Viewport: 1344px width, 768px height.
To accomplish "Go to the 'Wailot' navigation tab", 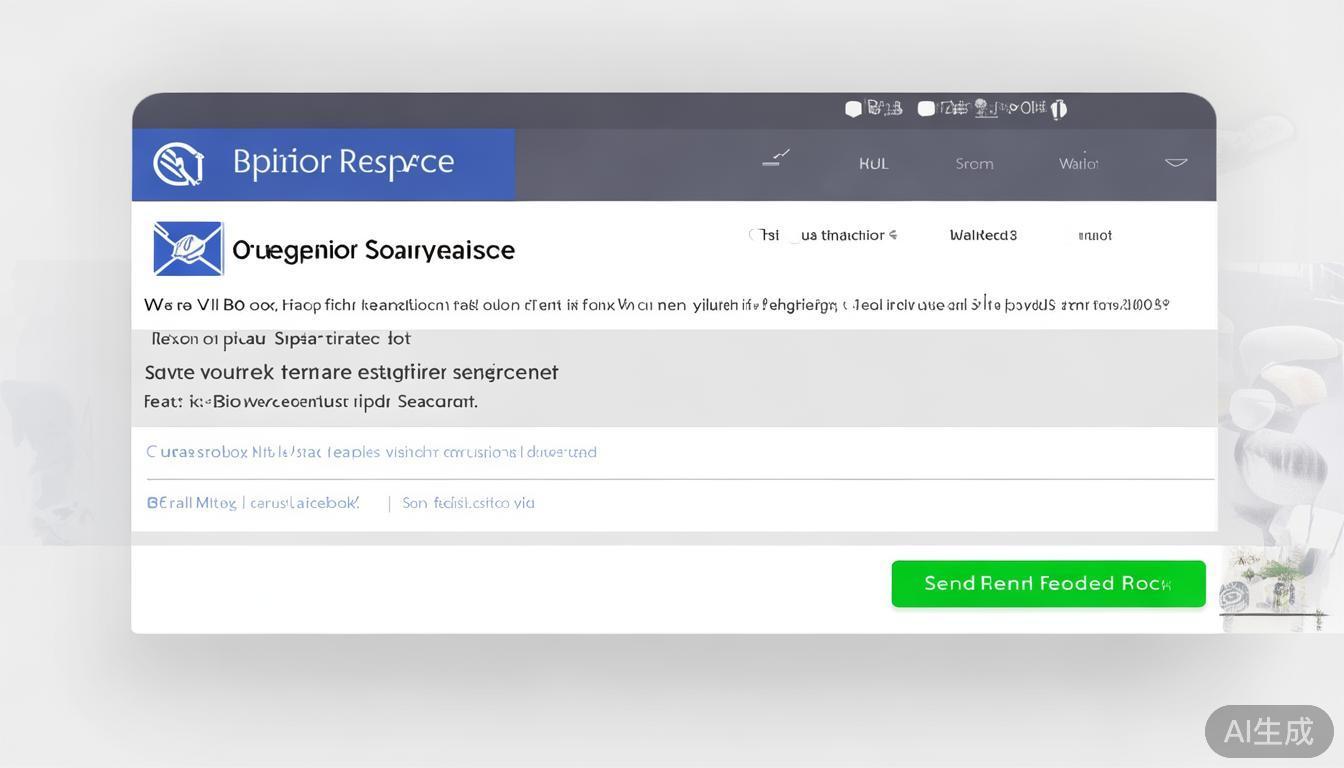I will pos(1078,164).
